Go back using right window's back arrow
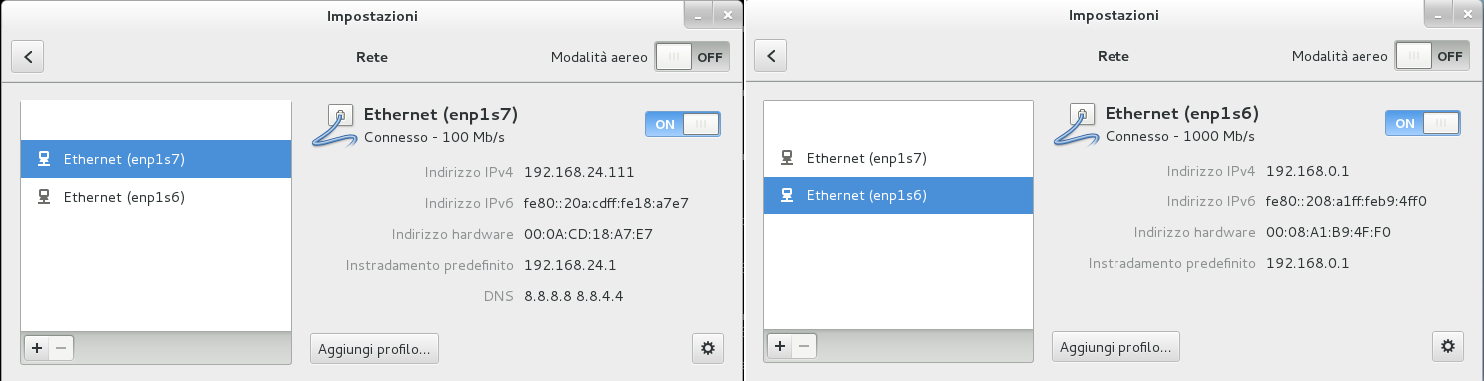The height and width of the screenshot is (381, 1484). (x=770, y=57)
